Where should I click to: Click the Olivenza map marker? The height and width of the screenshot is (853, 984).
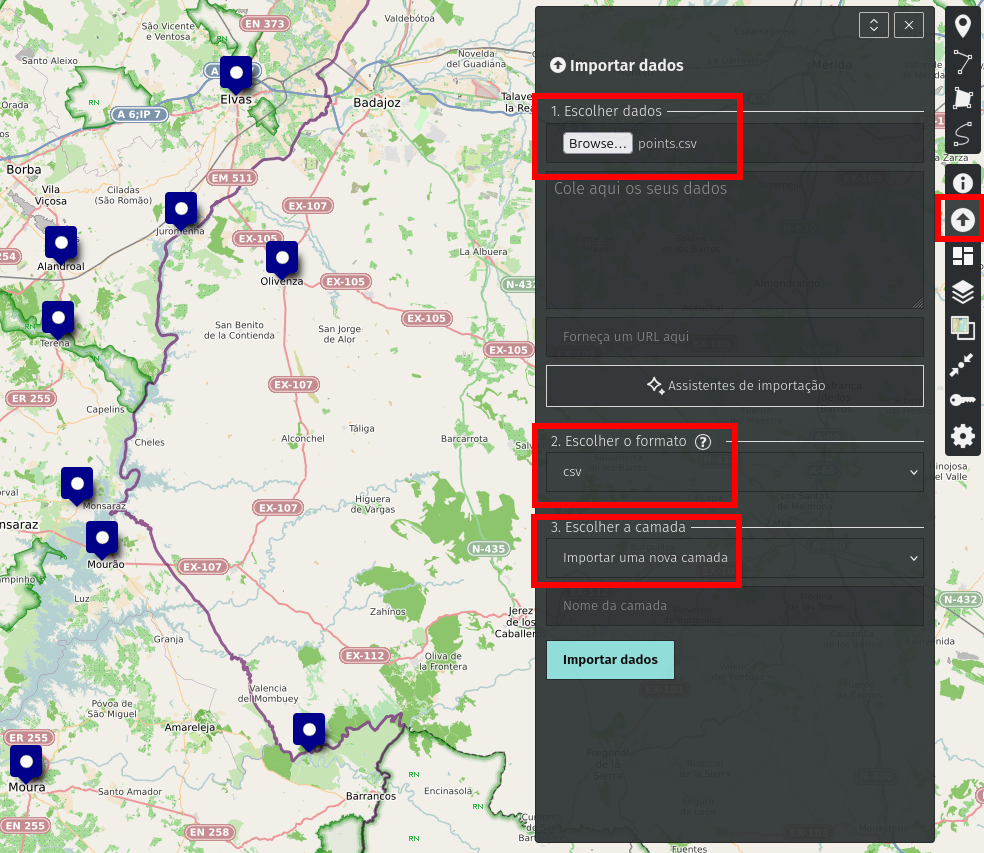pyautogui.click(x=282, y=259)
